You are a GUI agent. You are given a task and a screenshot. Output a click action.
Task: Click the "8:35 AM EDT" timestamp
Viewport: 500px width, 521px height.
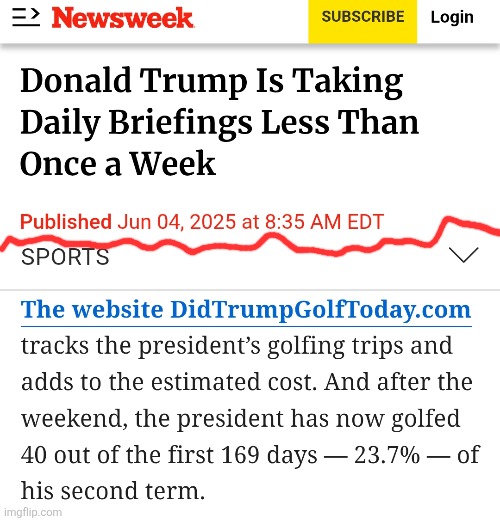(x=324, y=222)
